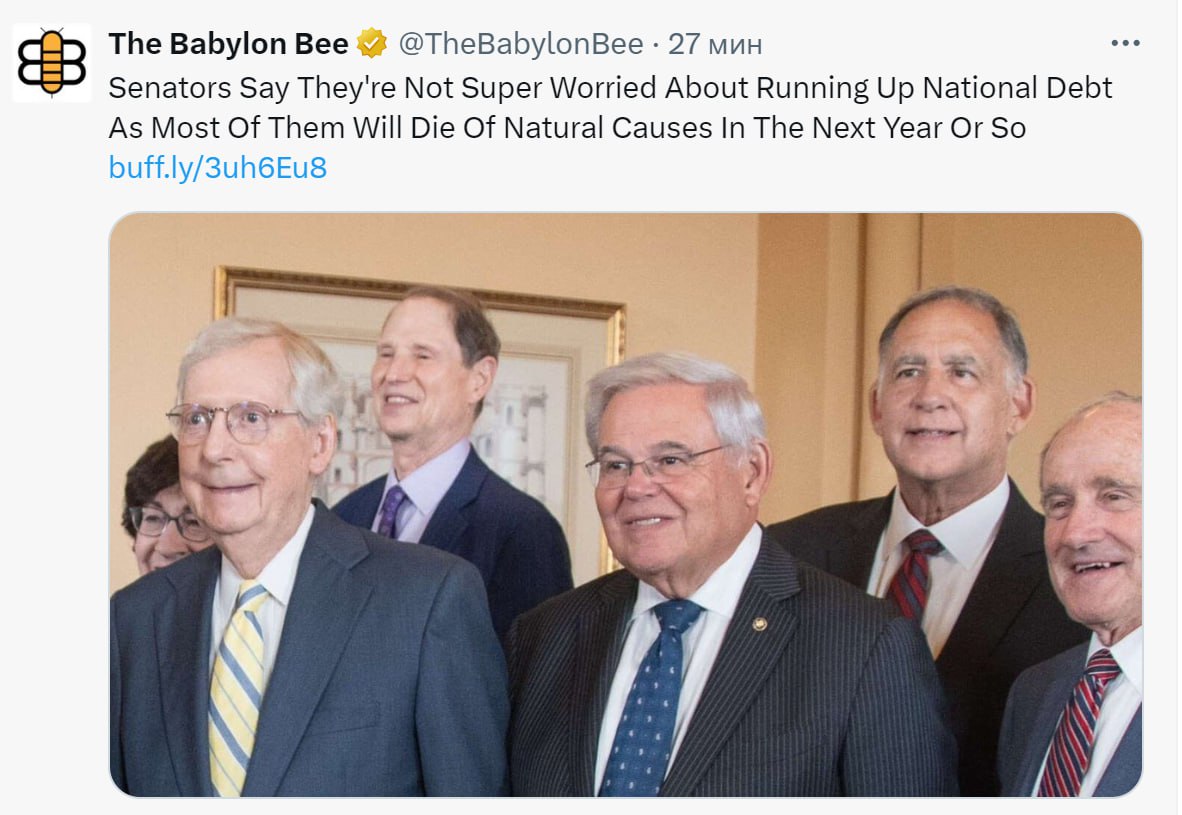Click the blue dotted tie in photo

tap(650, 696)
